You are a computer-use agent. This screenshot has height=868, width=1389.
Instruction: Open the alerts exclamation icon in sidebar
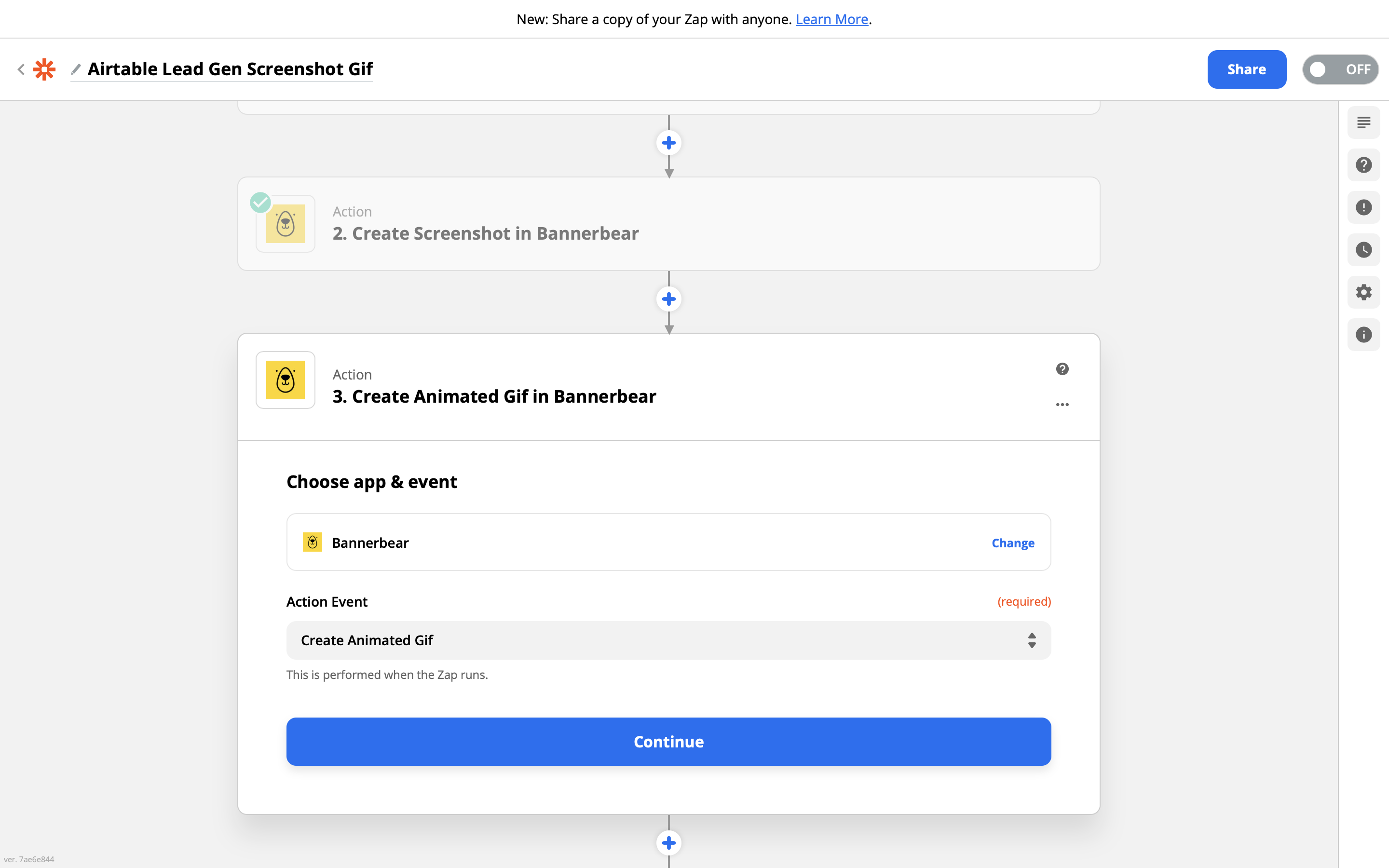pyautogui.click(x=1363, y=207)
